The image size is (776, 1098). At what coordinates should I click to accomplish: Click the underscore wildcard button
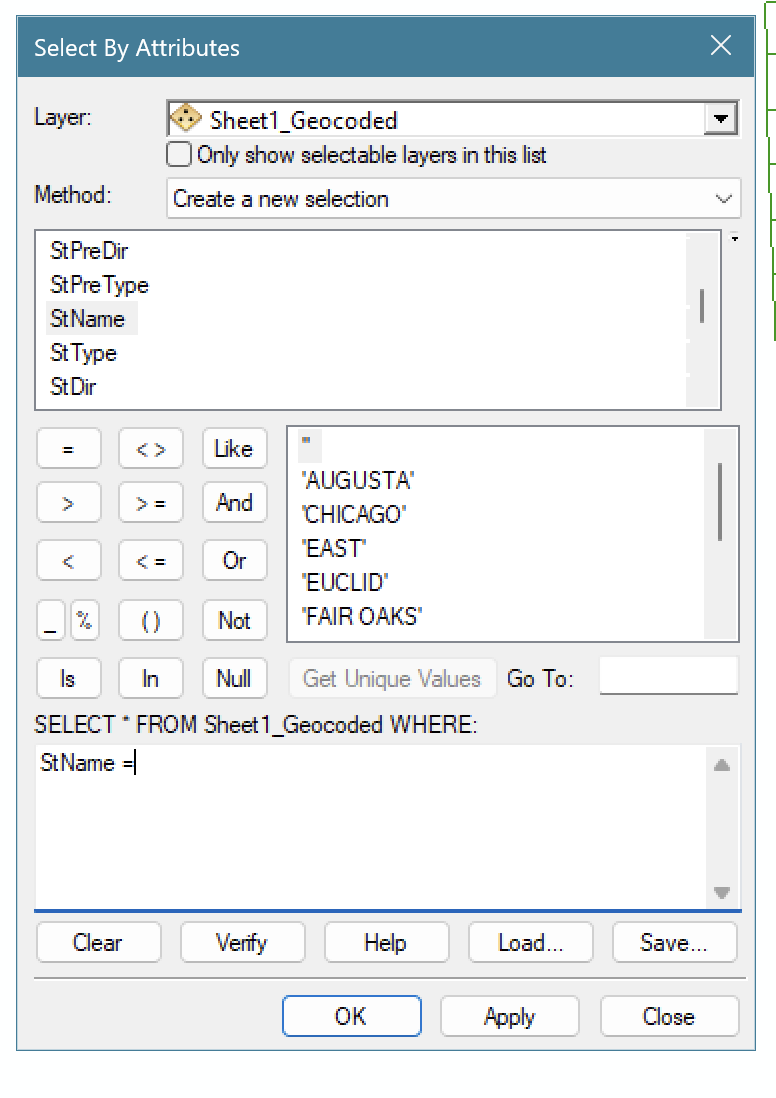point(51,622)
